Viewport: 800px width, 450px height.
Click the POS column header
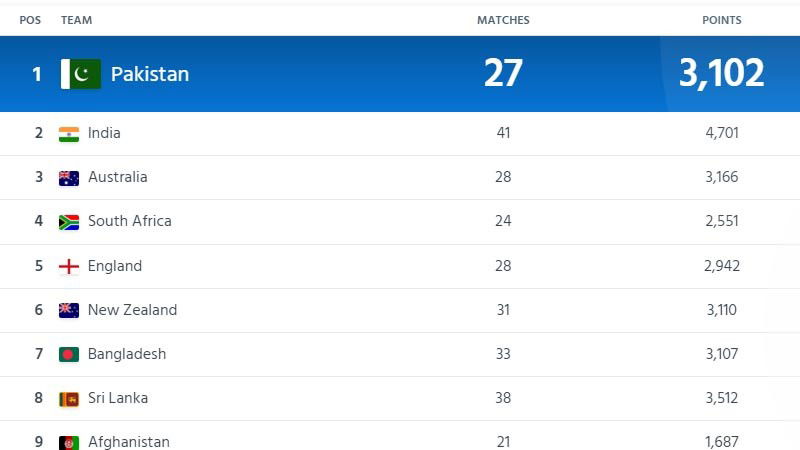point(30,20)
